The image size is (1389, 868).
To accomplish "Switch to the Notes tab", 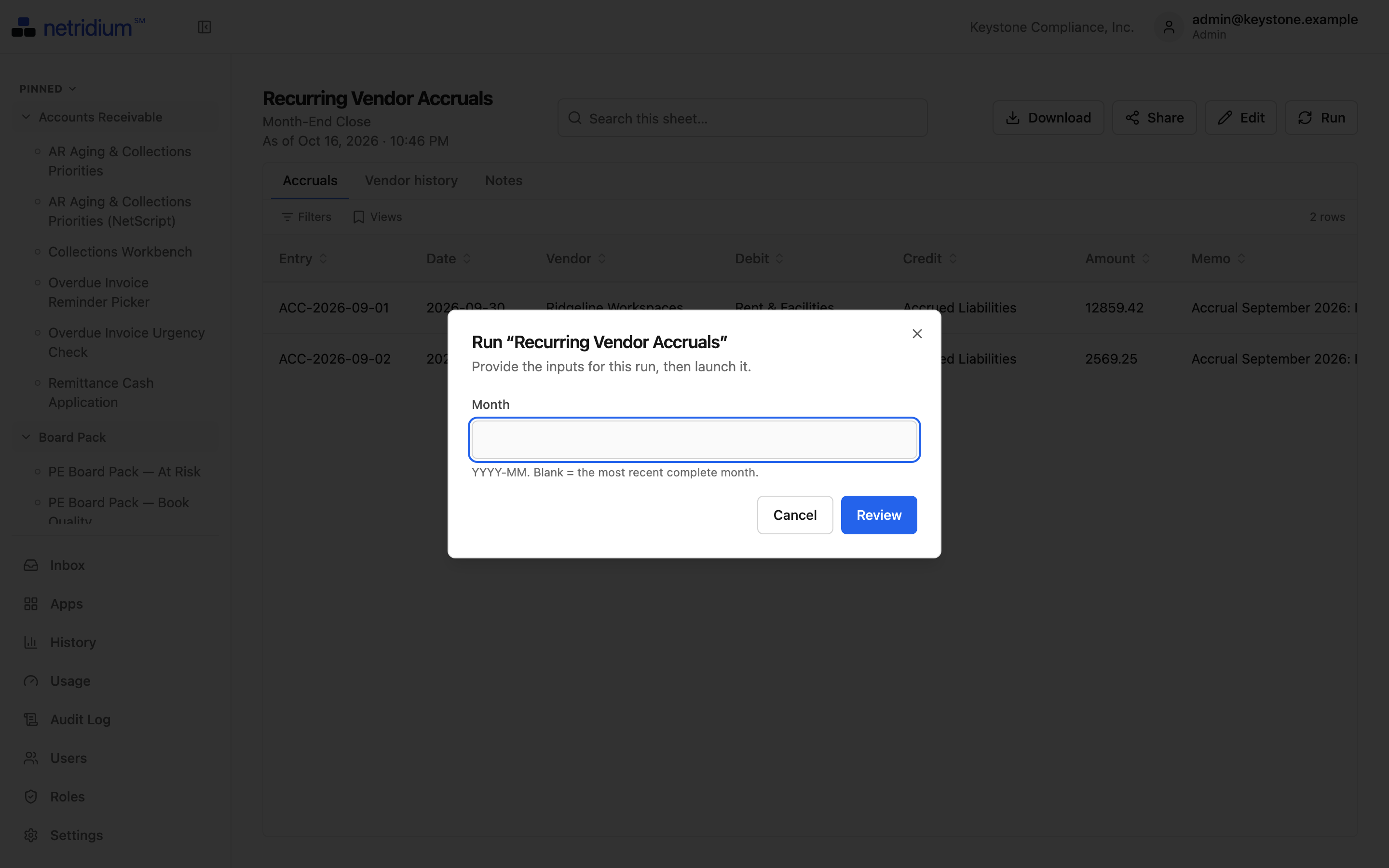I will click(x=504, y=180).
